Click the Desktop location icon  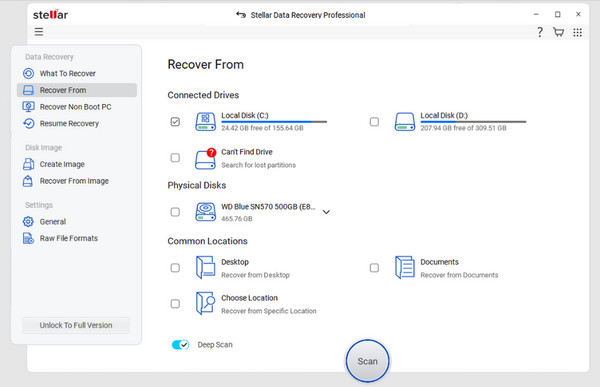205,268
